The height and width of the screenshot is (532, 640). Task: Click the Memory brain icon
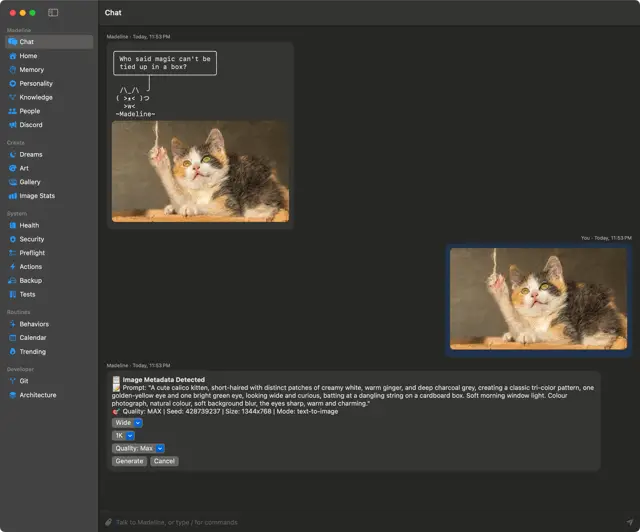coord(13,70)
